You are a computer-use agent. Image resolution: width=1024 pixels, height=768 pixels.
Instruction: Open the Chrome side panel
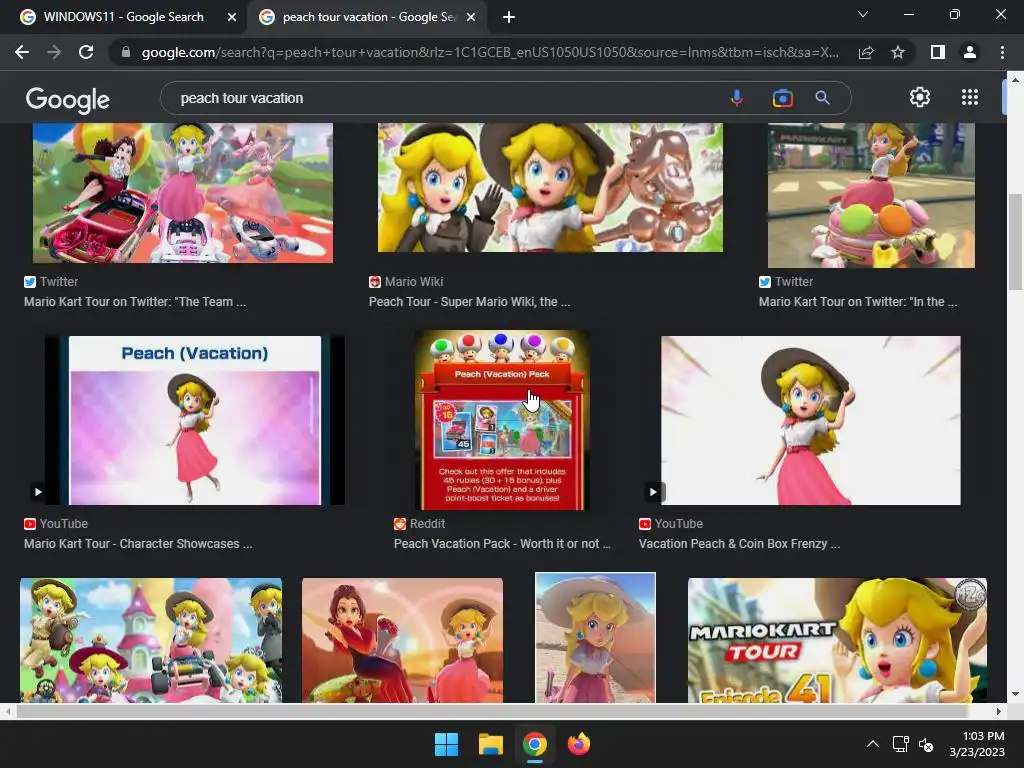[937, 52]
